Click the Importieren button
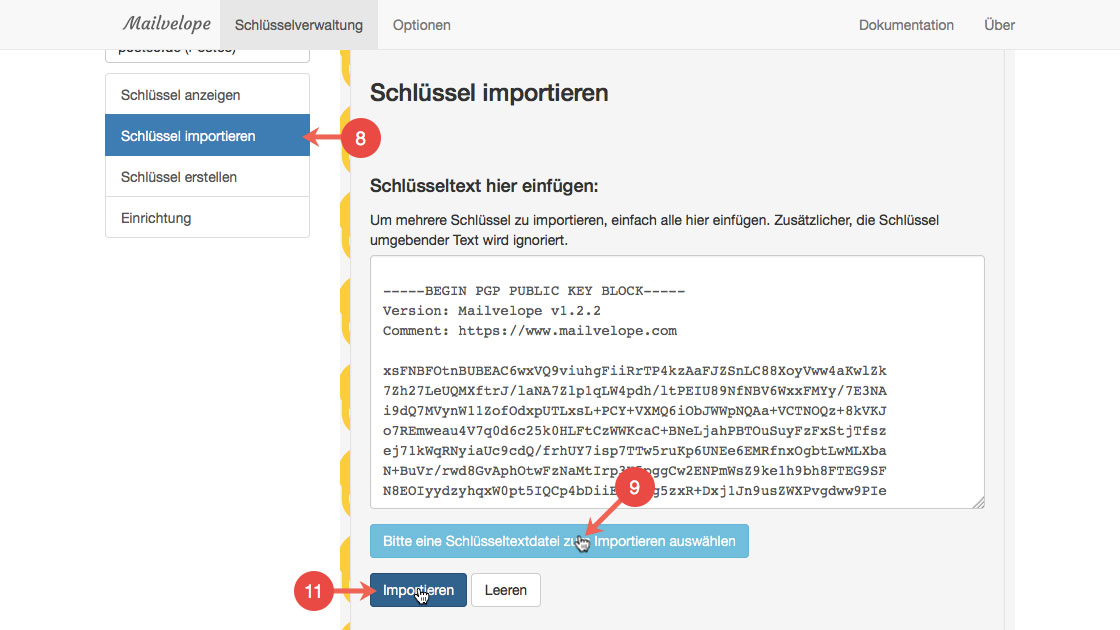Screen dimensions: 1120x630 pyautogui.click(x=418, y=590)
